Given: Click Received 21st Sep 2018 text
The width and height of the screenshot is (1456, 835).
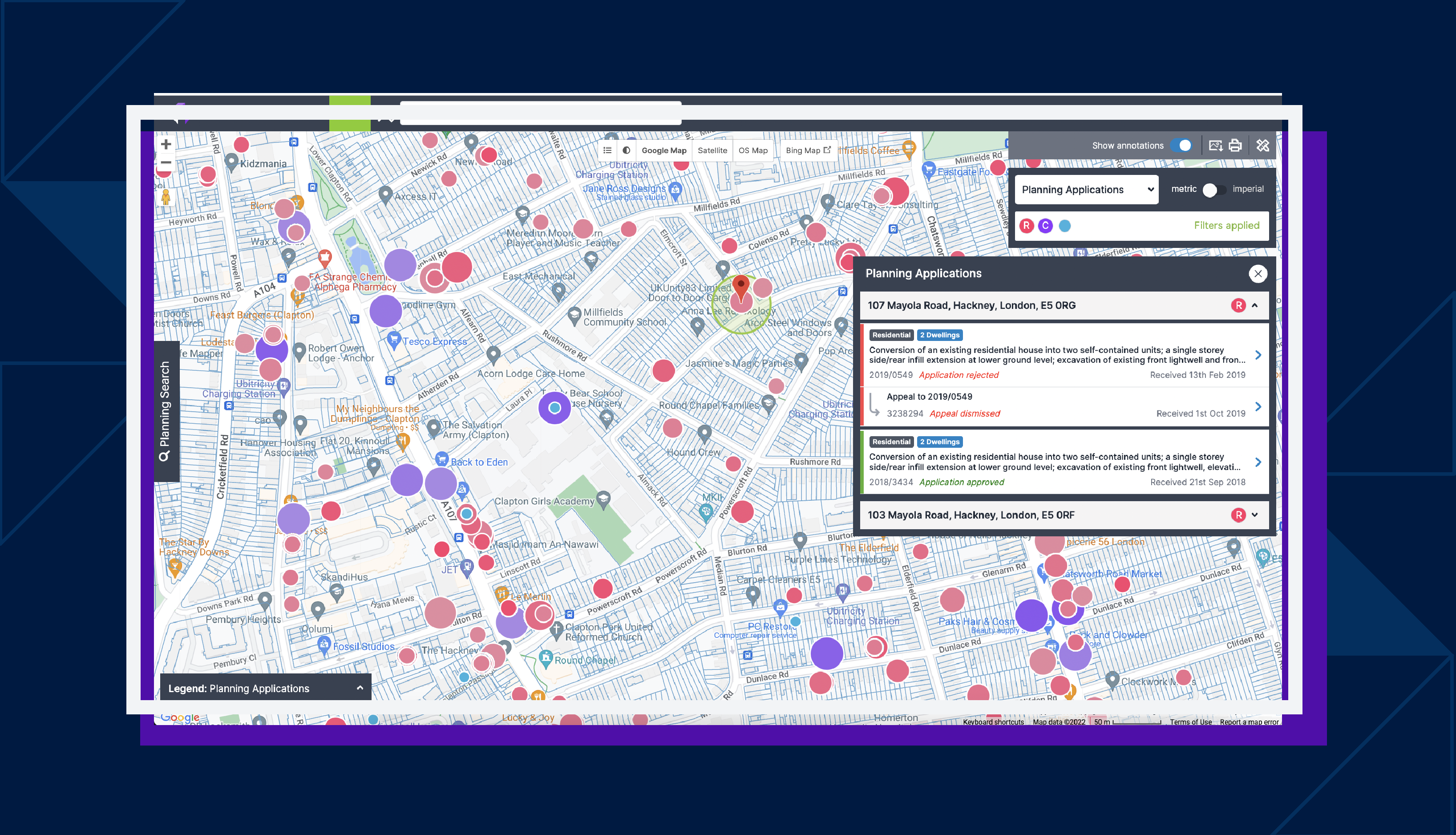Looking at the screenshot, I should coord(1197,482).
